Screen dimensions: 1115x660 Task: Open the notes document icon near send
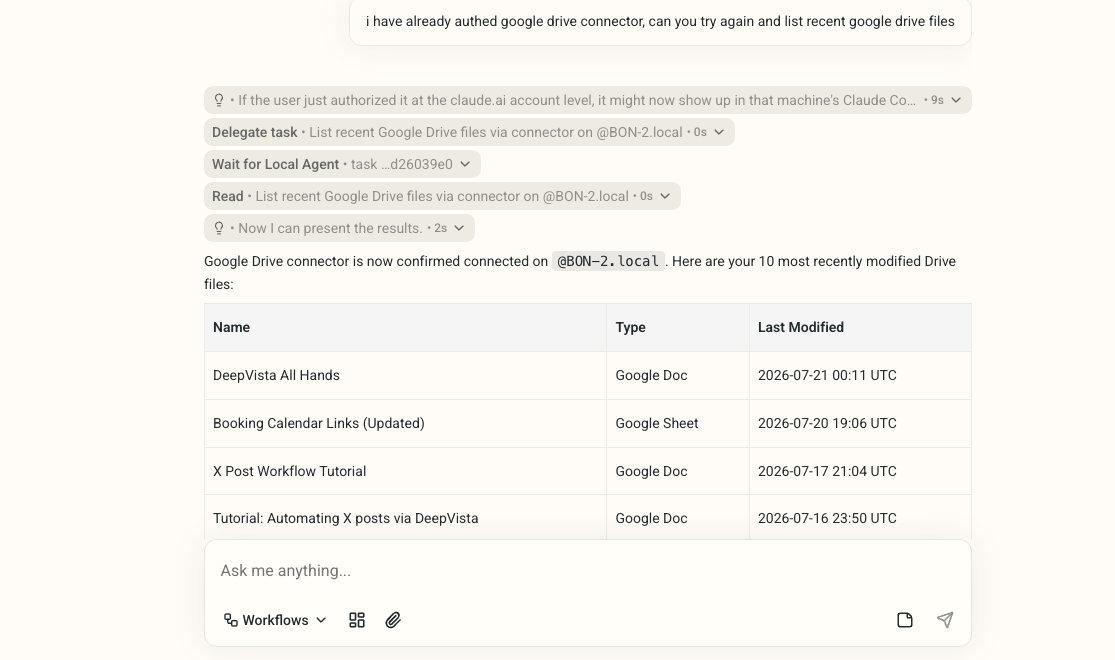(905, 620)
